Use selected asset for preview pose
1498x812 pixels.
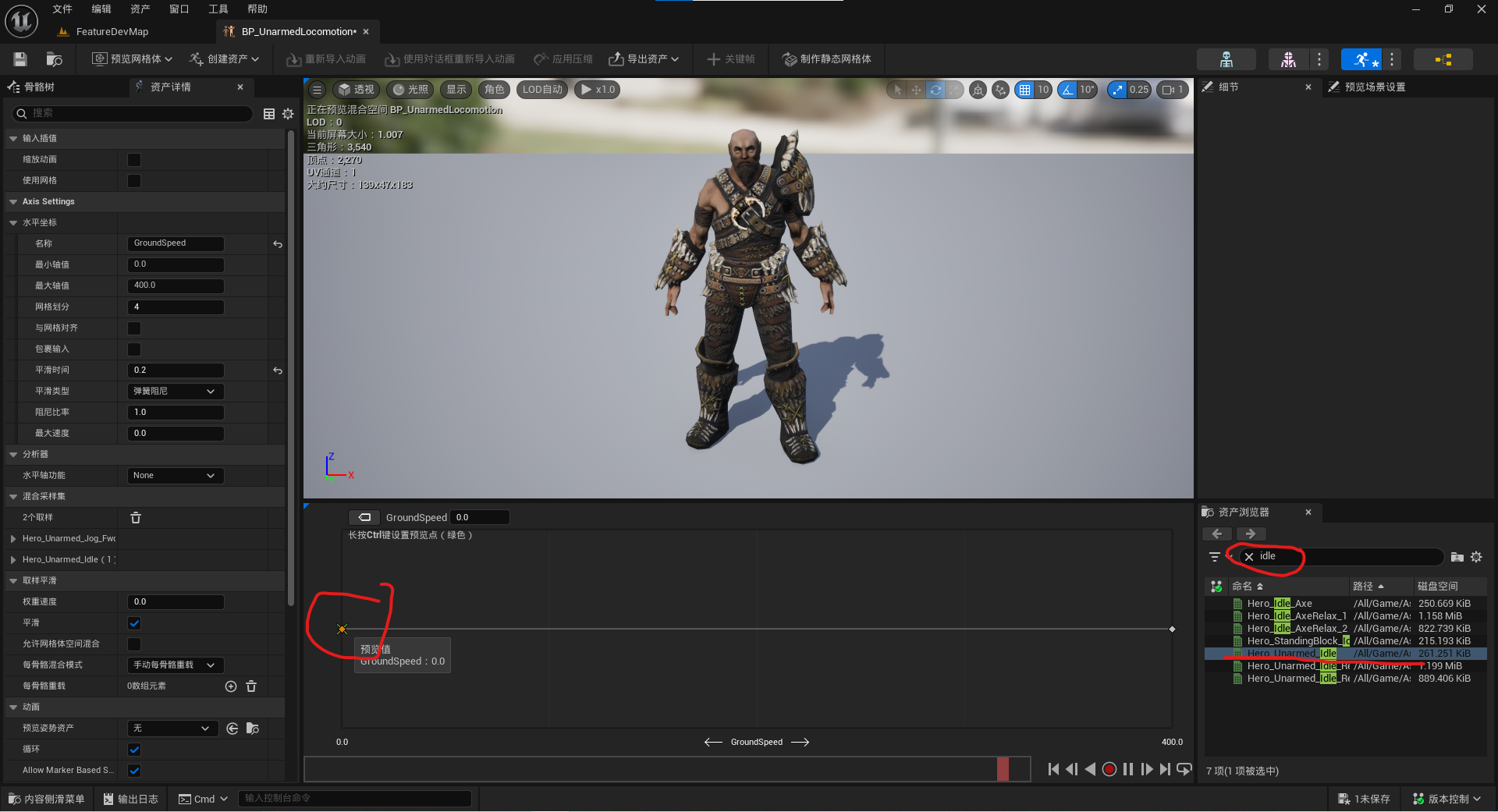click(x=233, y=729)
